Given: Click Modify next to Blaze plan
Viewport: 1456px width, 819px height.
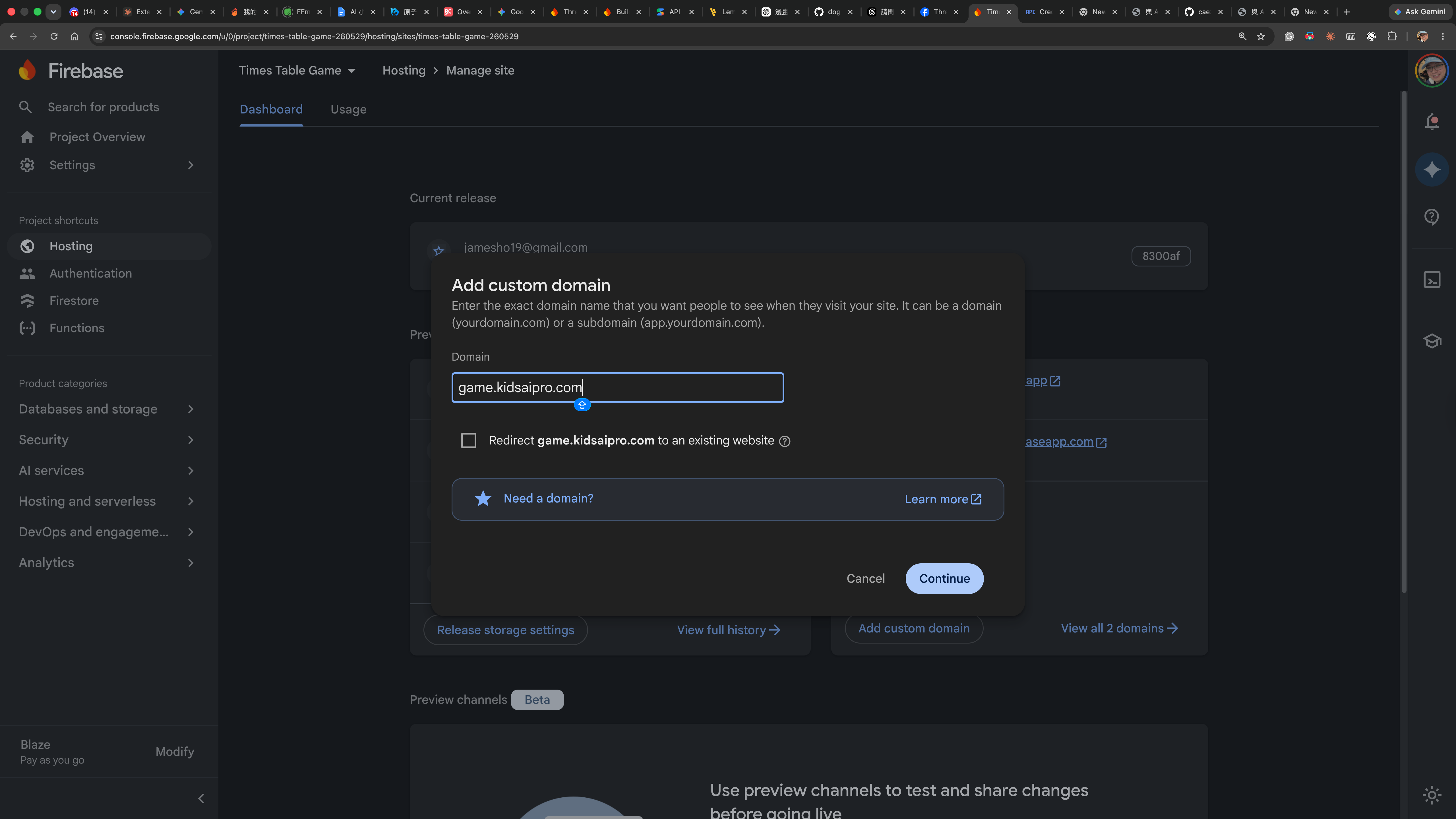Looking at the screenshot, I should (175, 751).
